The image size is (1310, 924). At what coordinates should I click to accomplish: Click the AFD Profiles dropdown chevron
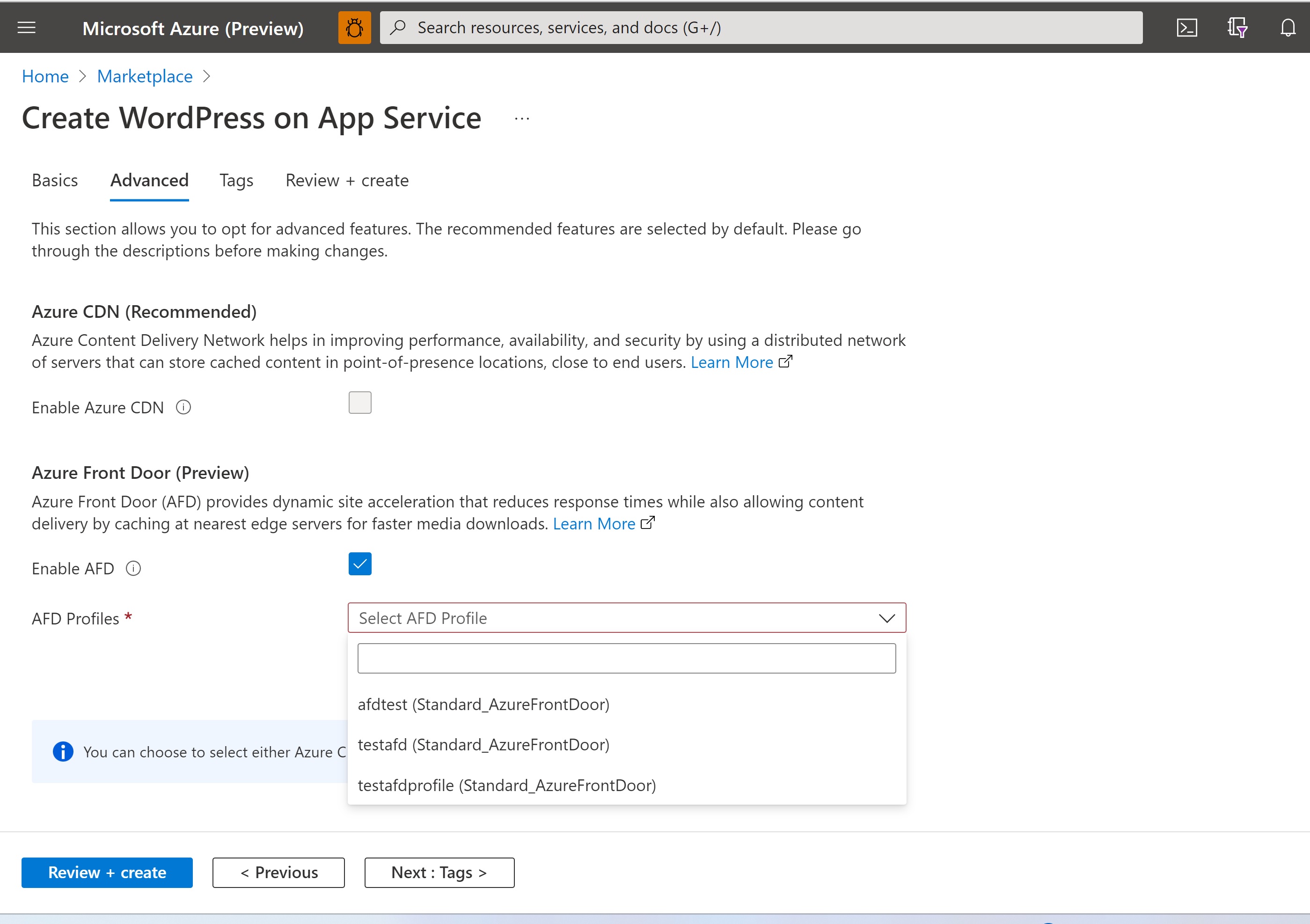point(886,618)
